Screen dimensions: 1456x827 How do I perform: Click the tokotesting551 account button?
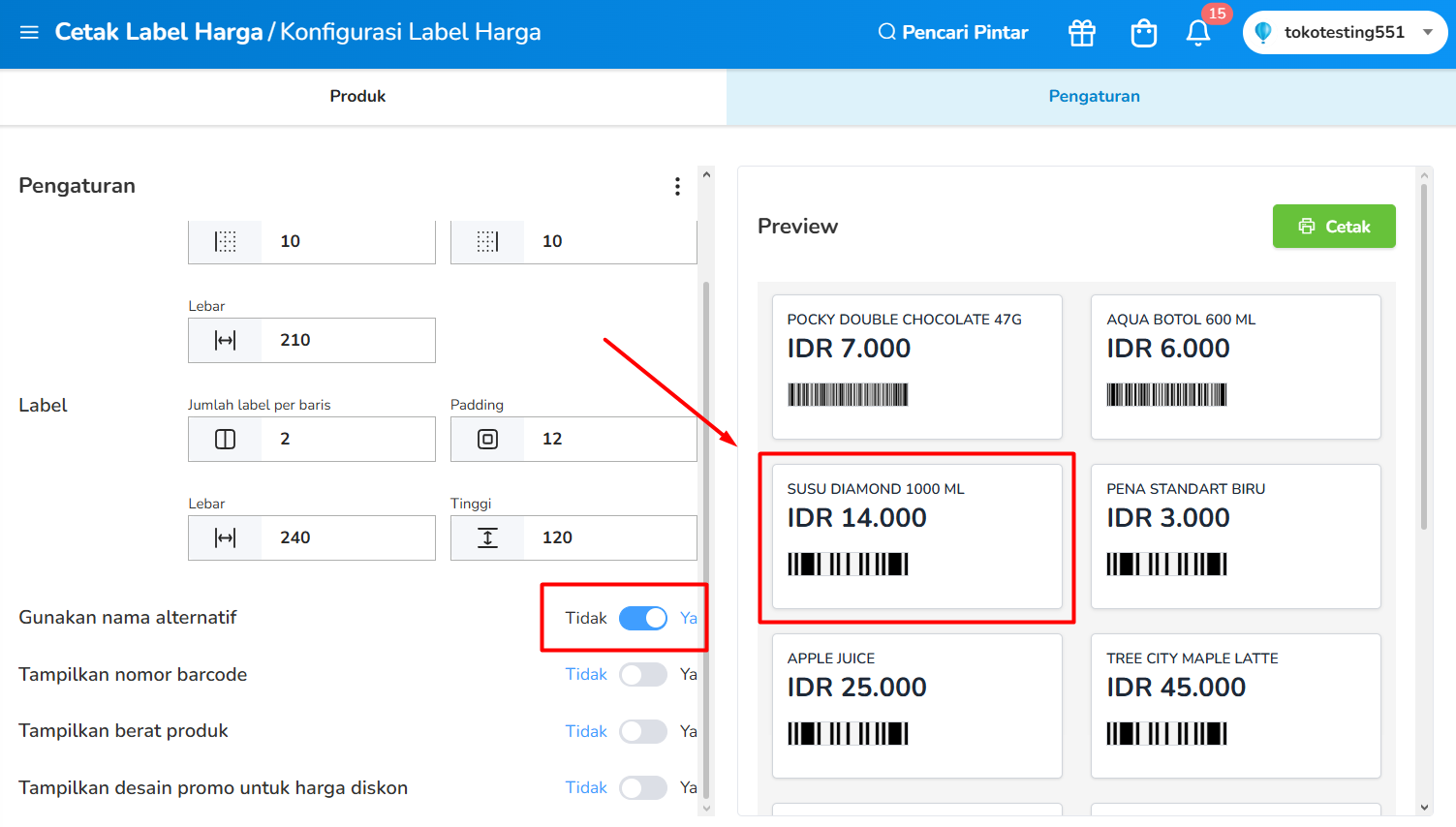(1345, 32)
